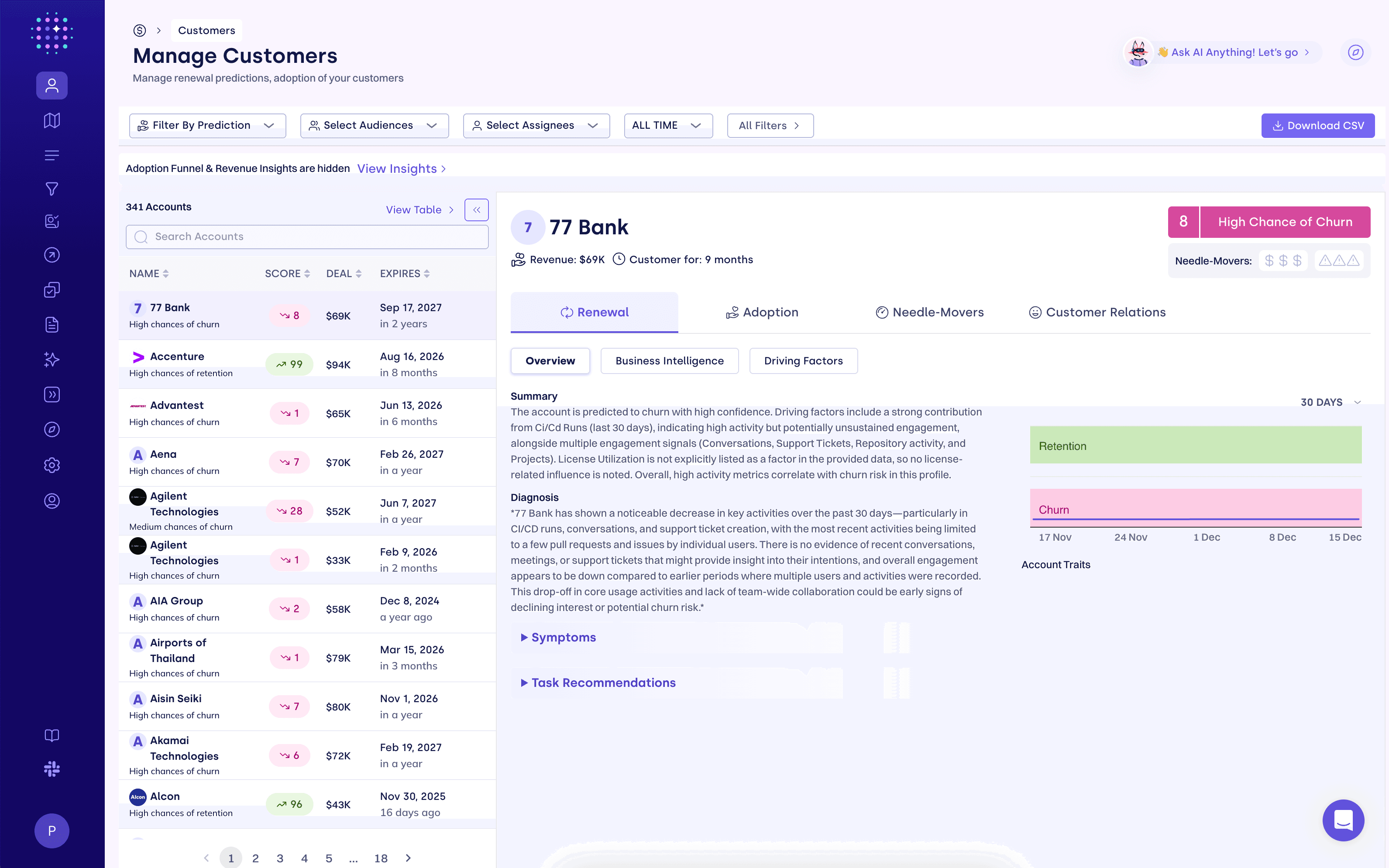Collapse accounts panel with double-chevron button
Image resolution: width=1389 pixels, height=868 pixels.
click(476, 210)
